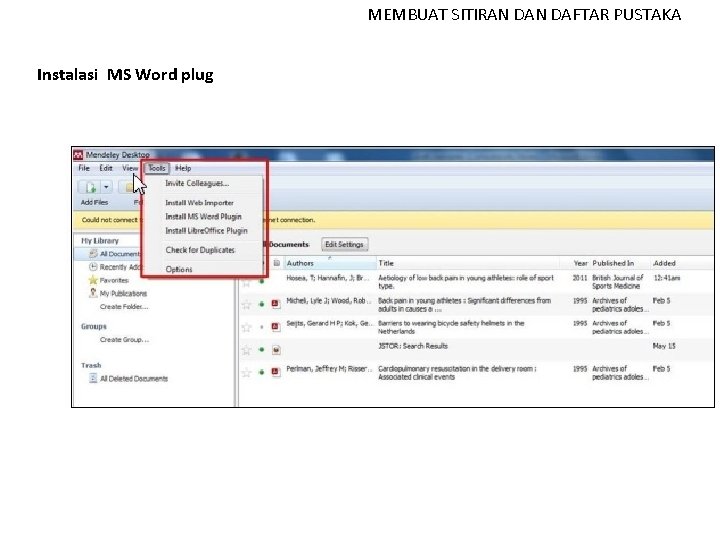The width and height of the screenshot is (720, 540).
Task: Select 'Back pain in young athletes' title
Action: click(464, 304)
